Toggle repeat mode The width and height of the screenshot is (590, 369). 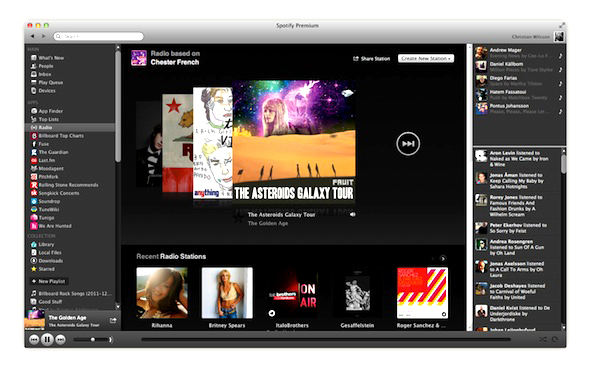click(x=555, y=340)
